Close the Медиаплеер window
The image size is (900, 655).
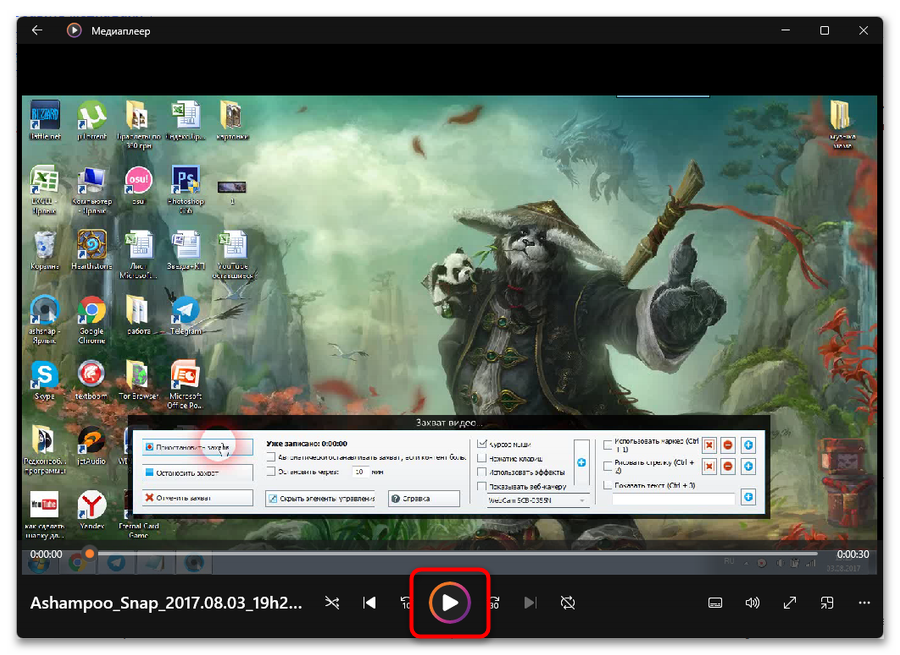click(863, 30)
